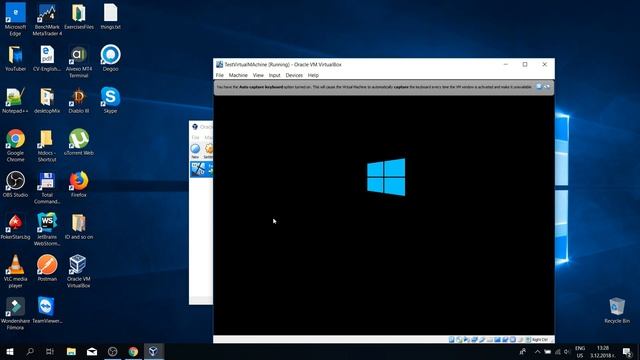Select the Google Chrome desktop shortcut
This screenshot has width=640, height=360.
(16, 146)
